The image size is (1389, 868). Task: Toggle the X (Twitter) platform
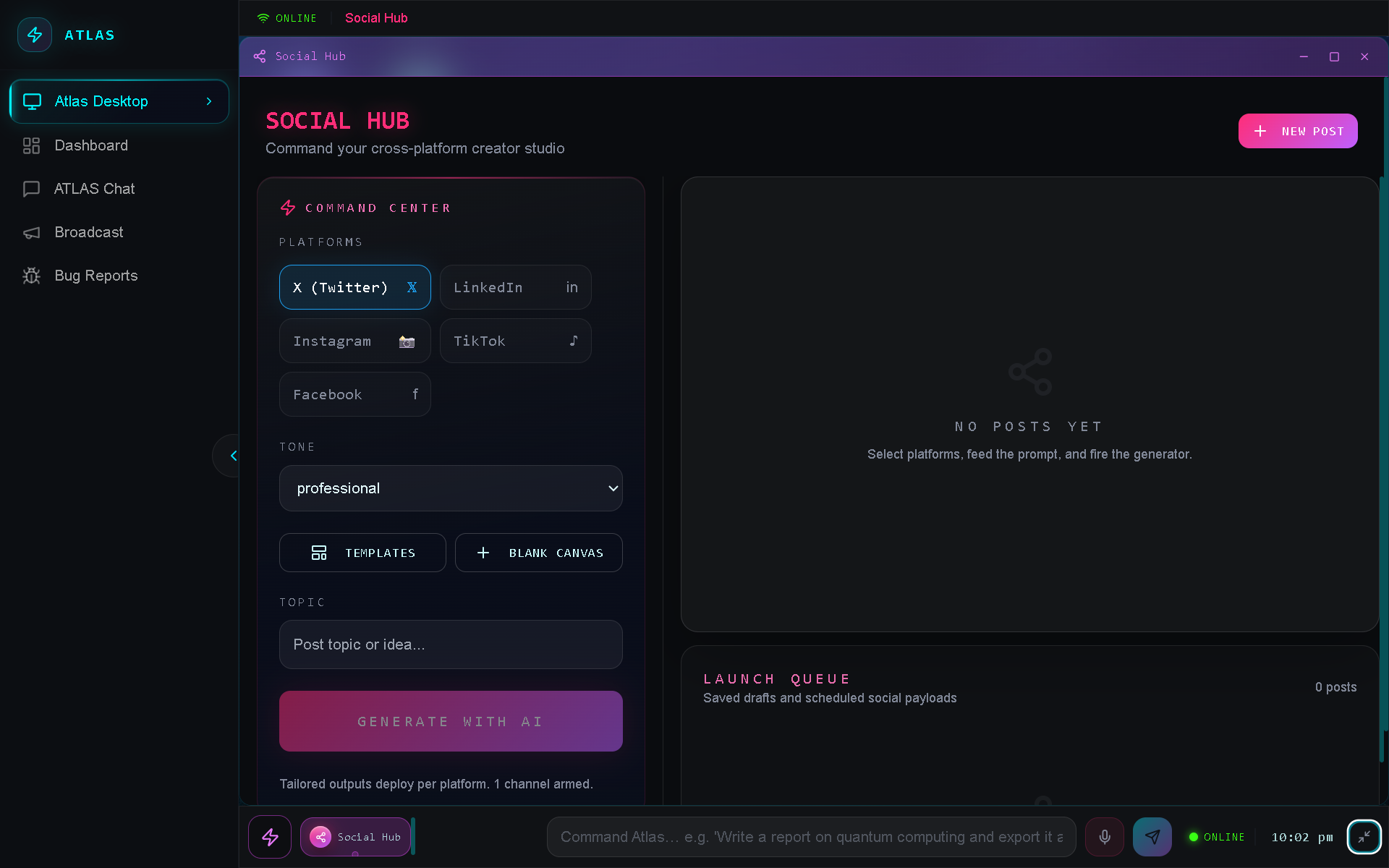coord(355,287)
